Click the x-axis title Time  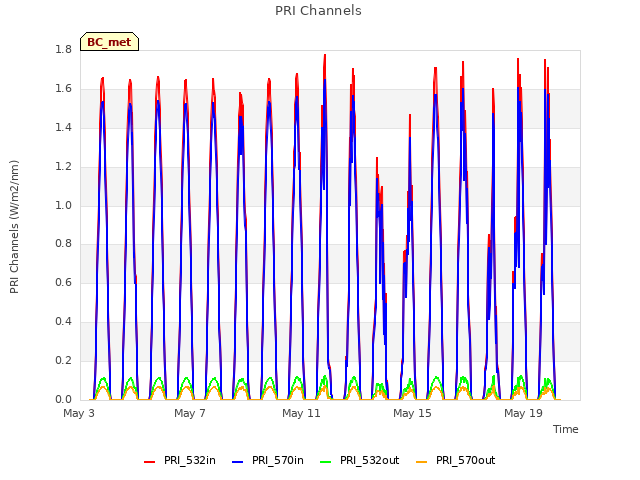566,429
